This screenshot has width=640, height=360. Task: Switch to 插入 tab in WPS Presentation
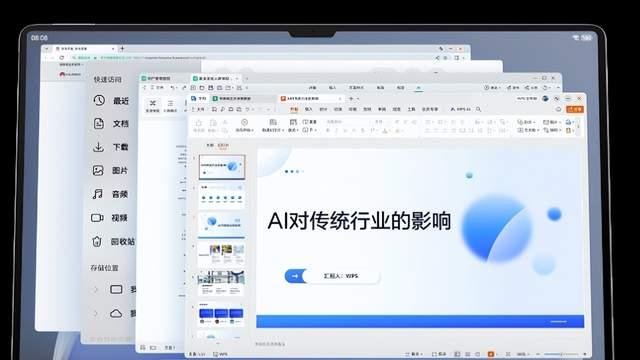(309, 109)
